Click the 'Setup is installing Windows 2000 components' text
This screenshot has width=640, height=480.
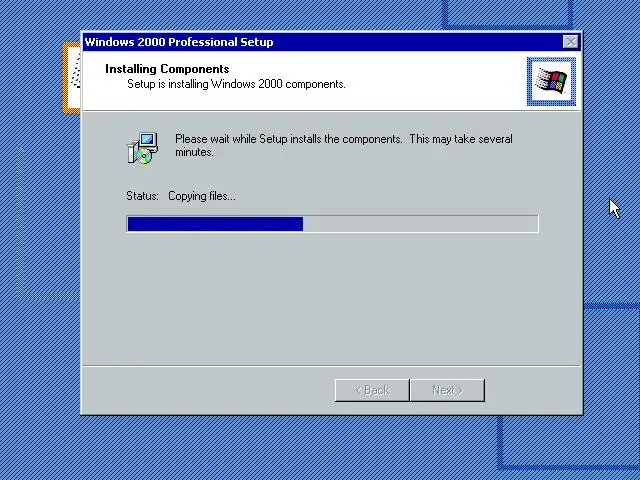pyautogui.click(x=236, y=84)
